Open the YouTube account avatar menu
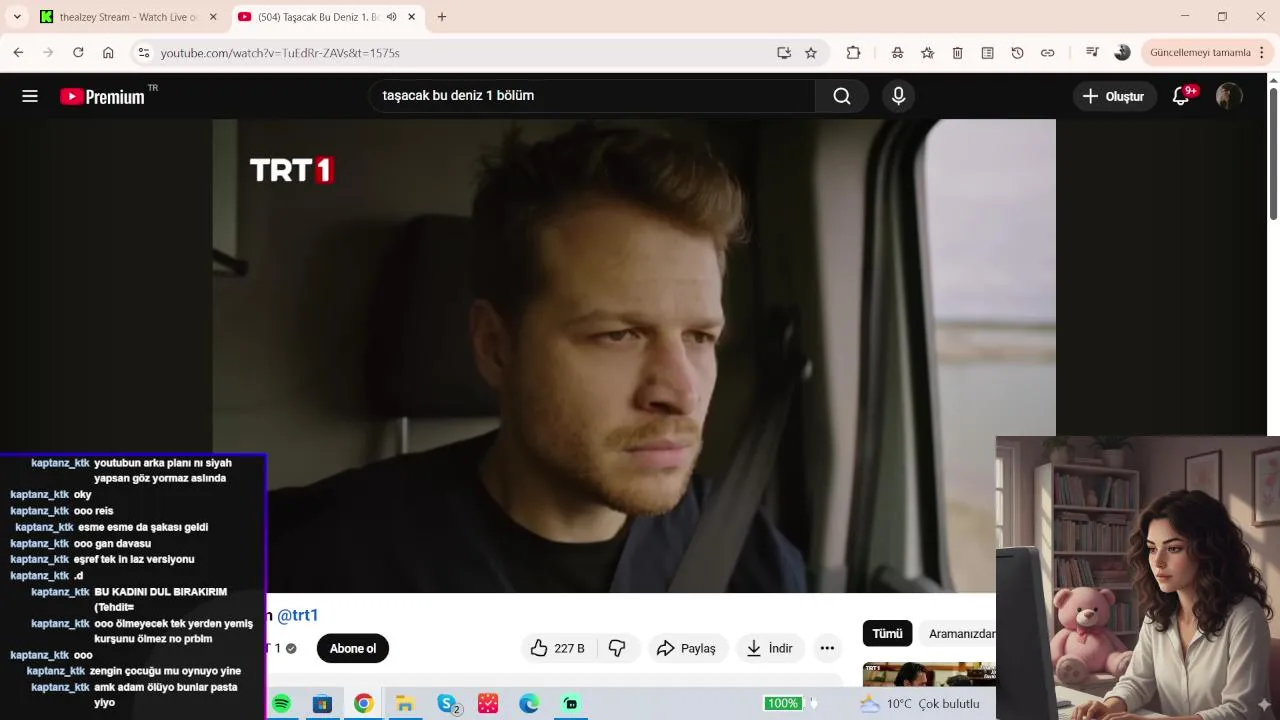The image size is (1280, 720). pyautogui.click(x=1229, y=96)
